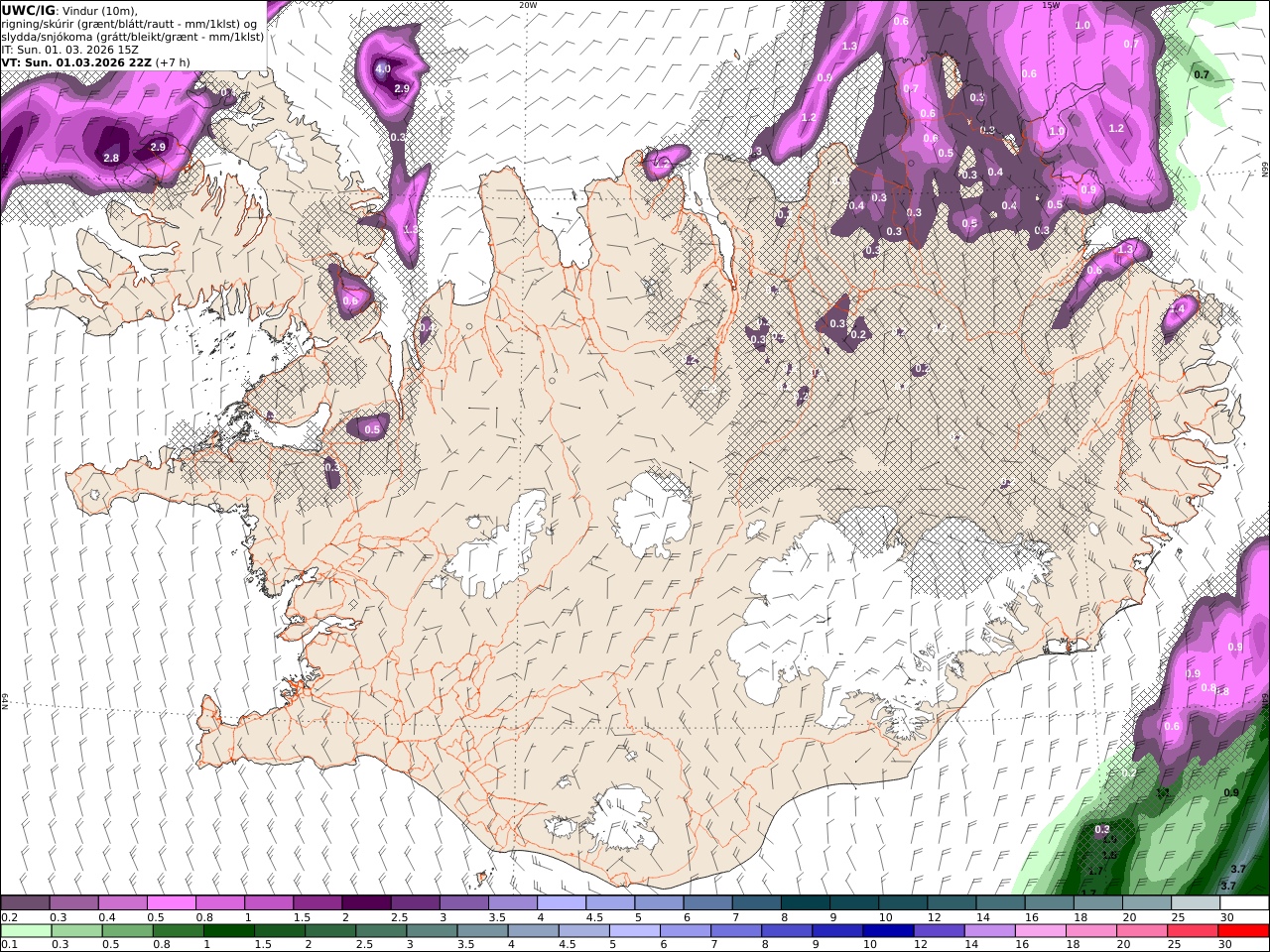The image size is (1270, 952).
Task: Click the light pink 16 swatch in lower legend row
Action: (1040, 931)
